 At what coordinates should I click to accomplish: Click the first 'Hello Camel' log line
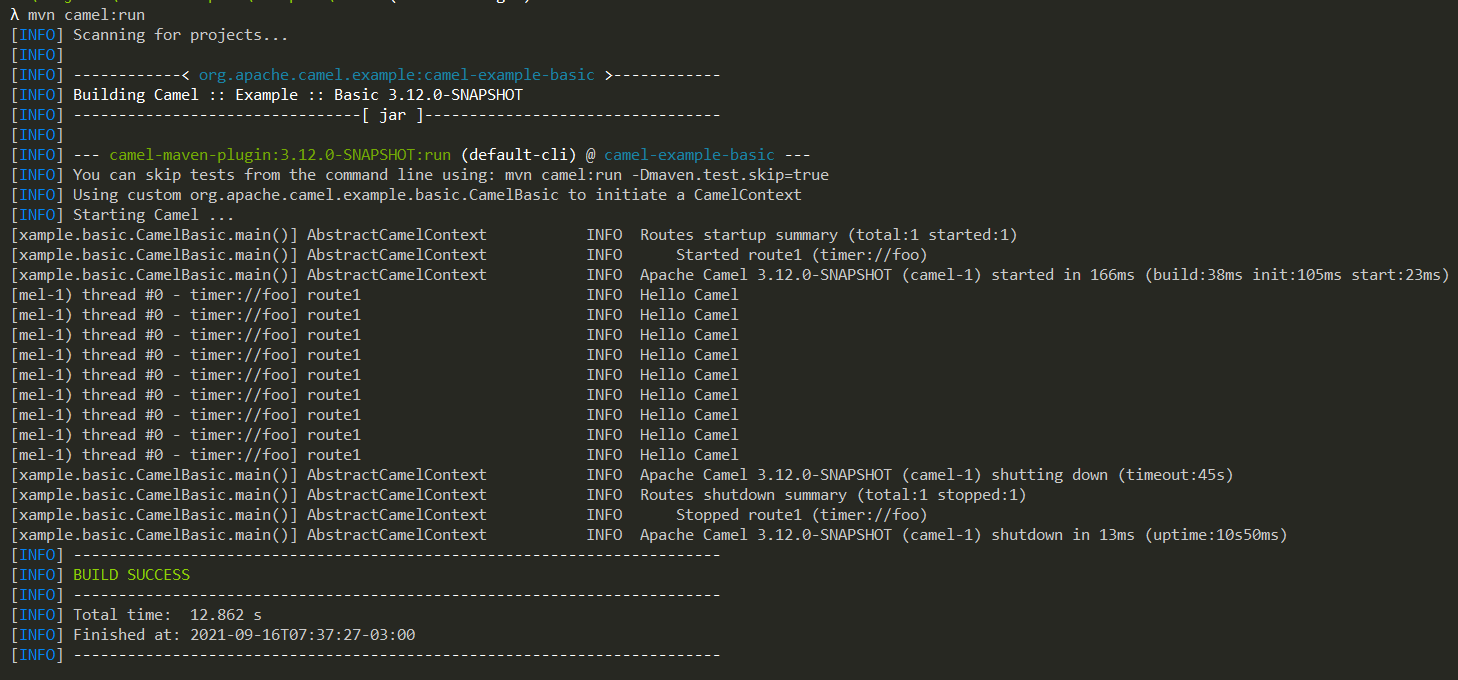click(689, 295)
